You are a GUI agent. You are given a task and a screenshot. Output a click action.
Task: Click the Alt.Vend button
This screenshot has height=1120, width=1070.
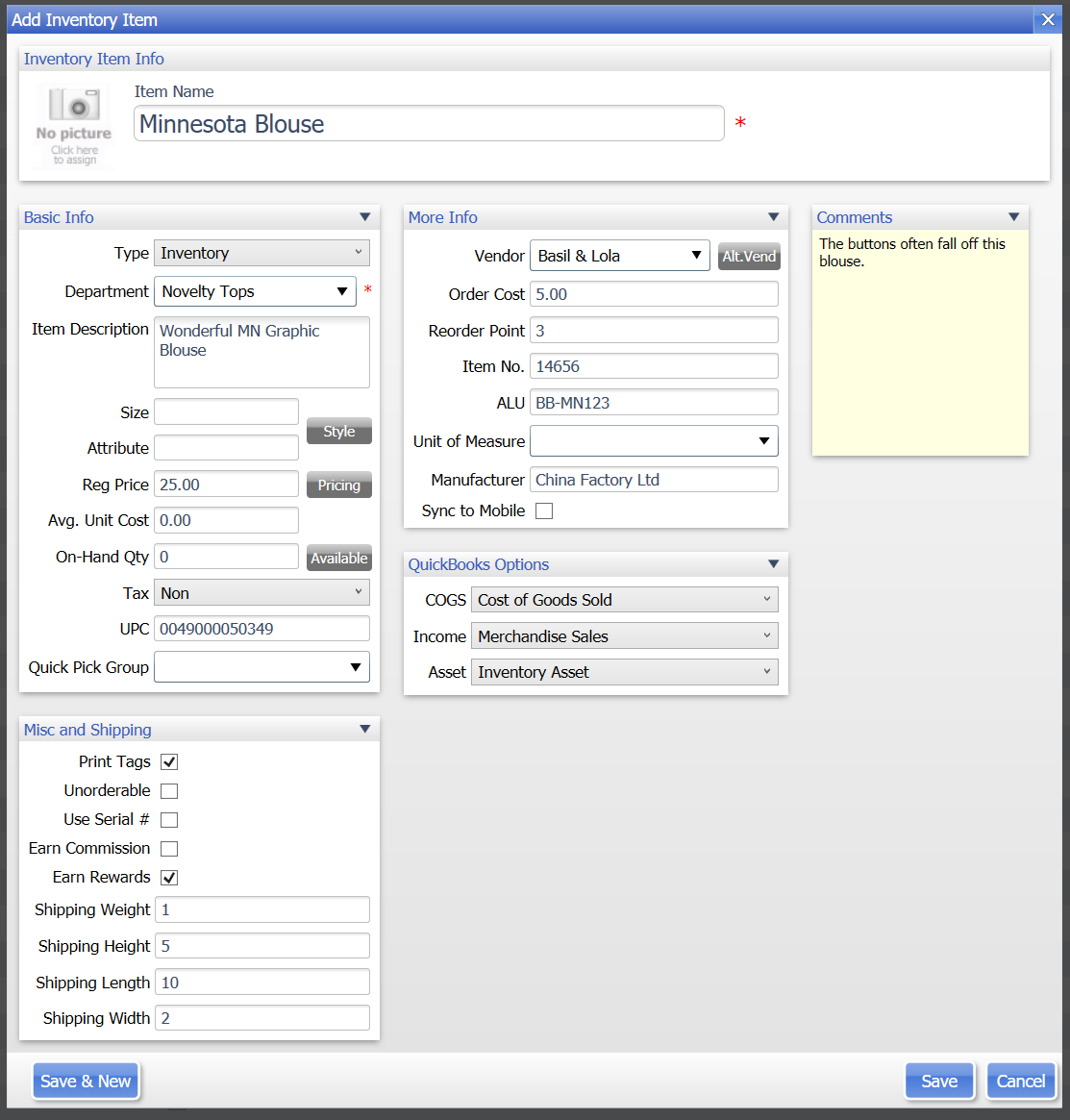(749, 257)
